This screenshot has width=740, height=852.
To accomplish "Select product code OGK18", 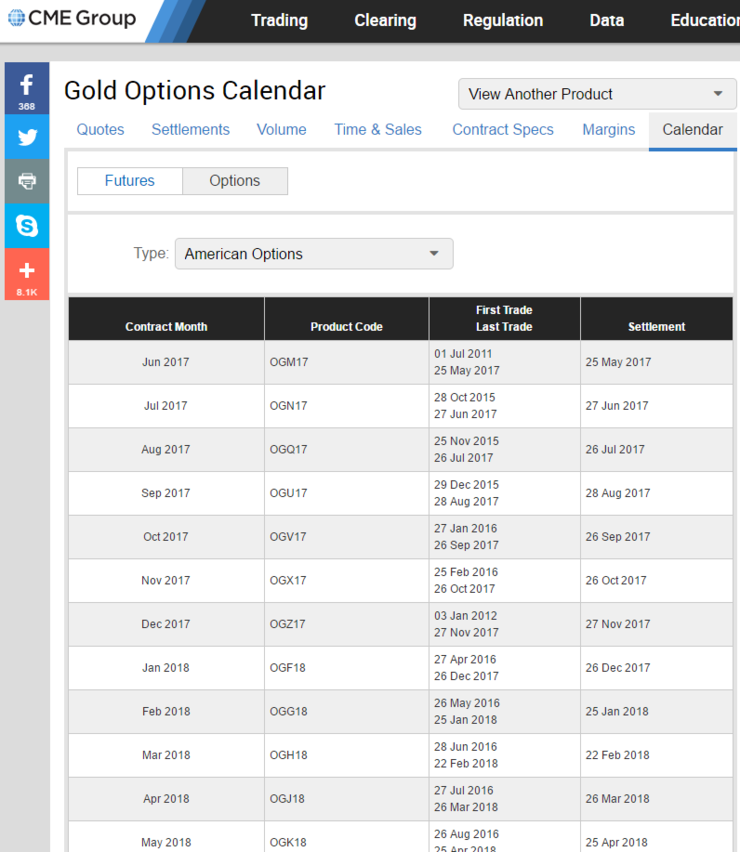I will click(289, 843).
